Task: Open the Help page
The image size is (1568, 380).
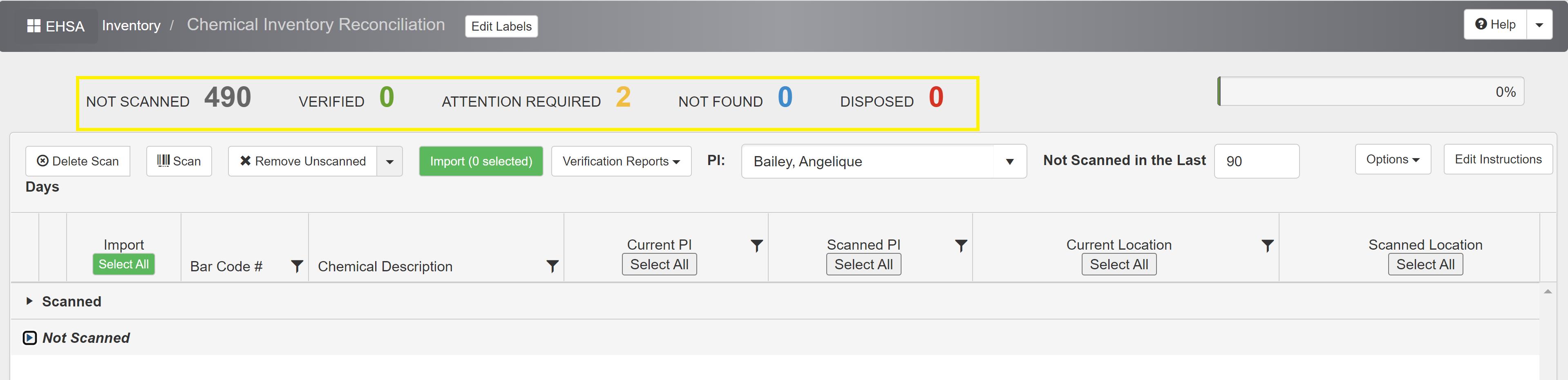Action: [x=1495, y=25]
